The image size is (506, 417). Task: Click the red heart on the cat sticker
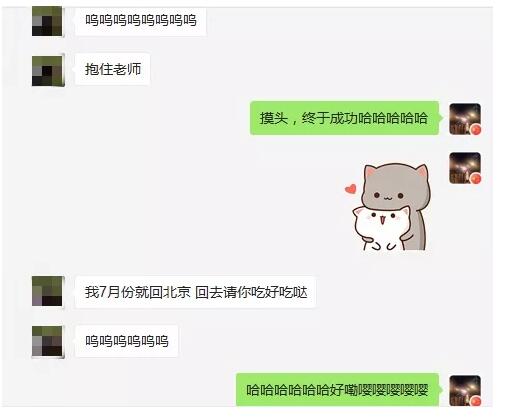click(350, 189)
